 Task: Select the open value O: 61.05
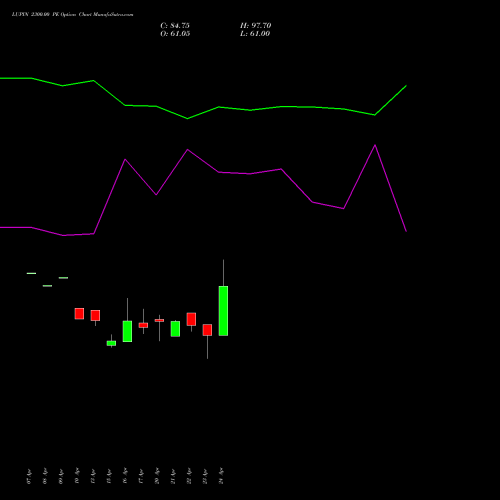pyautogui.click(x=175, y=34)
